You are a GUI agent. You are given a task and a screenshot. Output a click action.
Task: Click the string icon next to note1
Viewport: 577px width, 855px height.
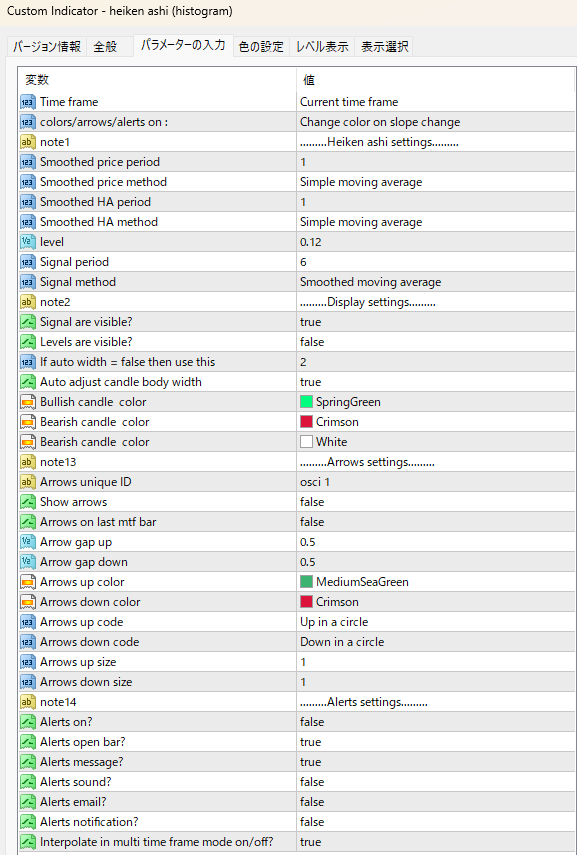click(28, 142)
